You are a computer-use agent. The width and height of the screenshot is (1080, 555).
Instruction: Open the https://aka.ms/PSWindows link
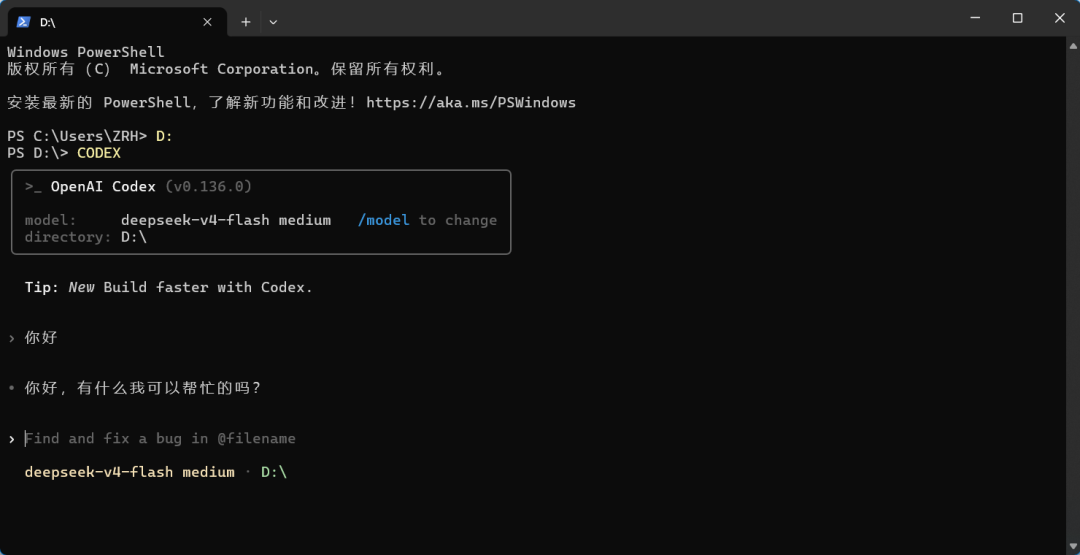(471, 103)
